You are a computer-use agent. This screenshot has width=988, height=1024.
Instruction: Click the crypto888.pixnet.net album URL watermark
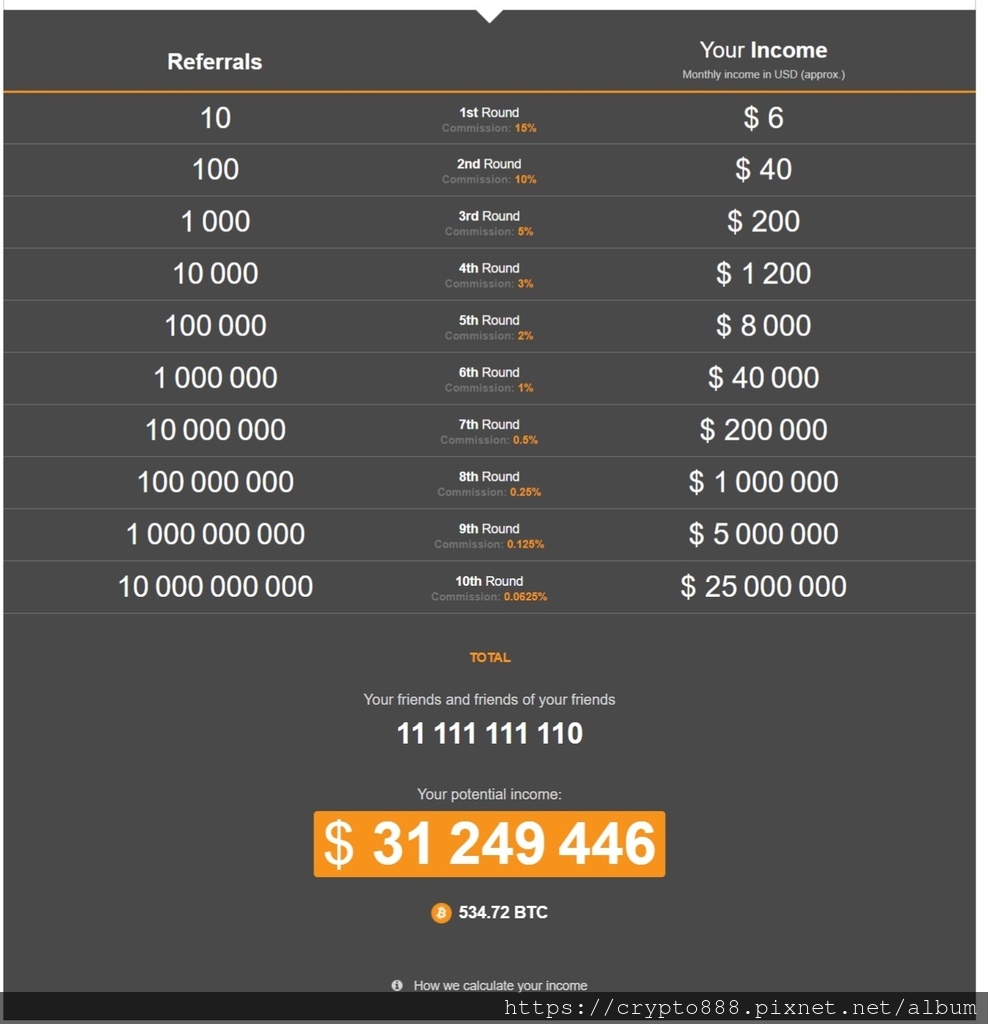pyautogui.click(x=740, y=1008)
